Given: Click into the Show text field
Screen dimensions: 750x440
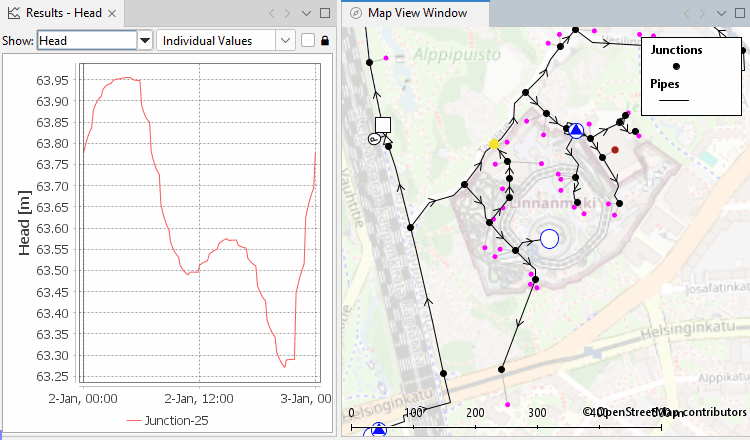Looking at the screenshot, I should click(x=86, y=41).
